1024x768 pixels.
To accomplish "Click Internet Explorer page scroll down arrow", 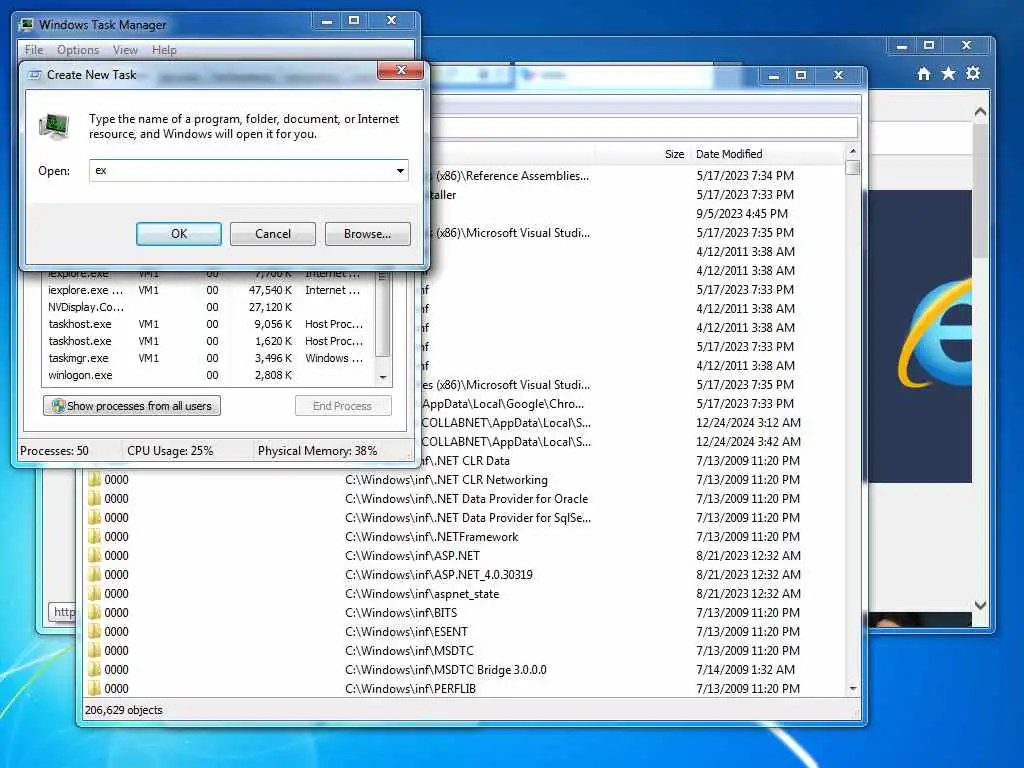I will tap(980, 605).
